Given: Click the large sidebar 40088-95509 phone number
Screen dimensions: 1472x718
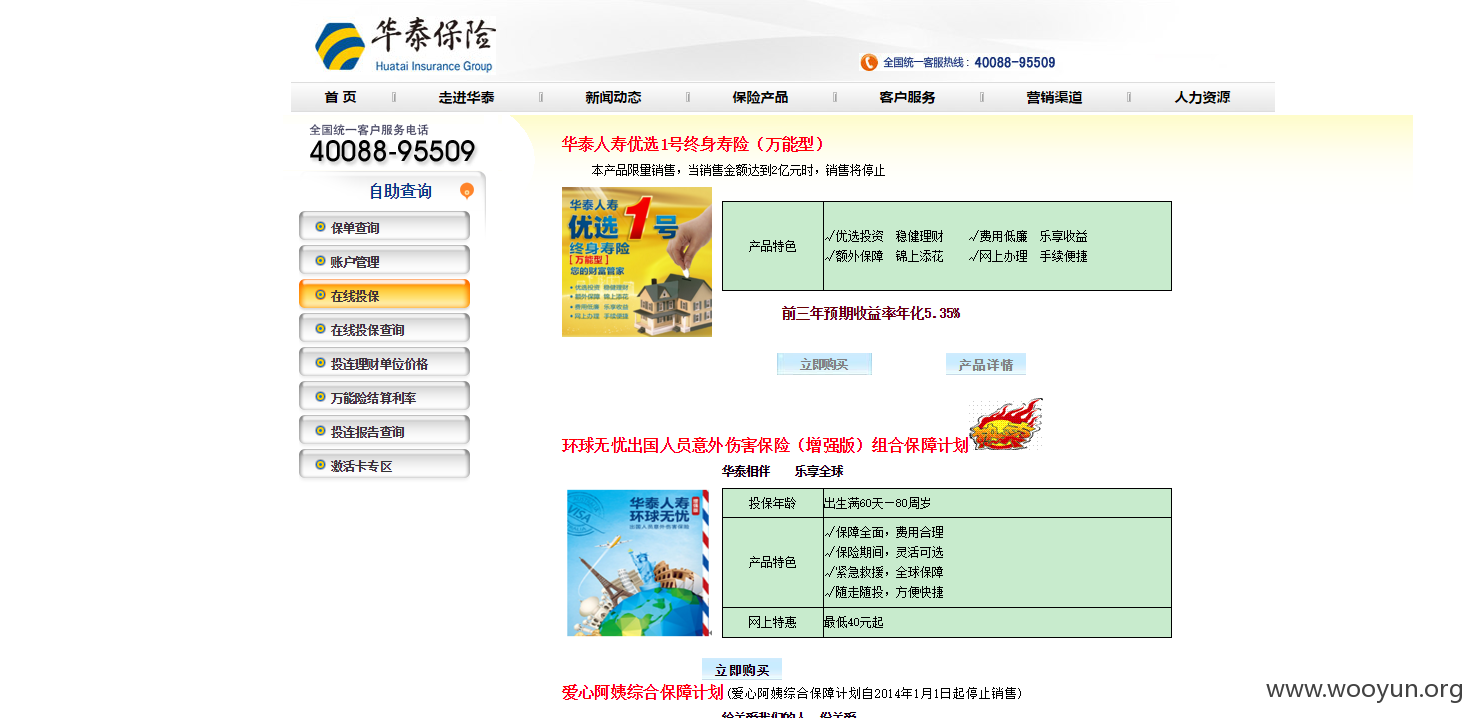Looking at the screenshot, I should pyautogui.click(x=392, y=151).
